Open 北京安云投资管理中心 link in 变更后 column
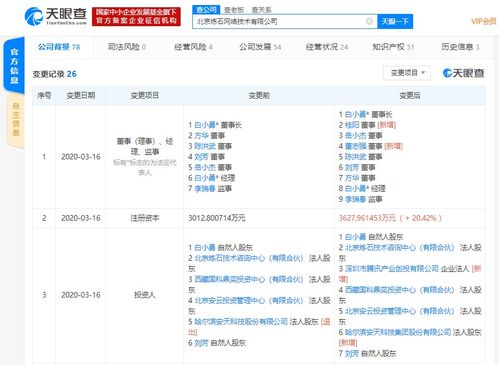This screenshot has height=365, width=499. pyautogui.click(x=400, y=311)
